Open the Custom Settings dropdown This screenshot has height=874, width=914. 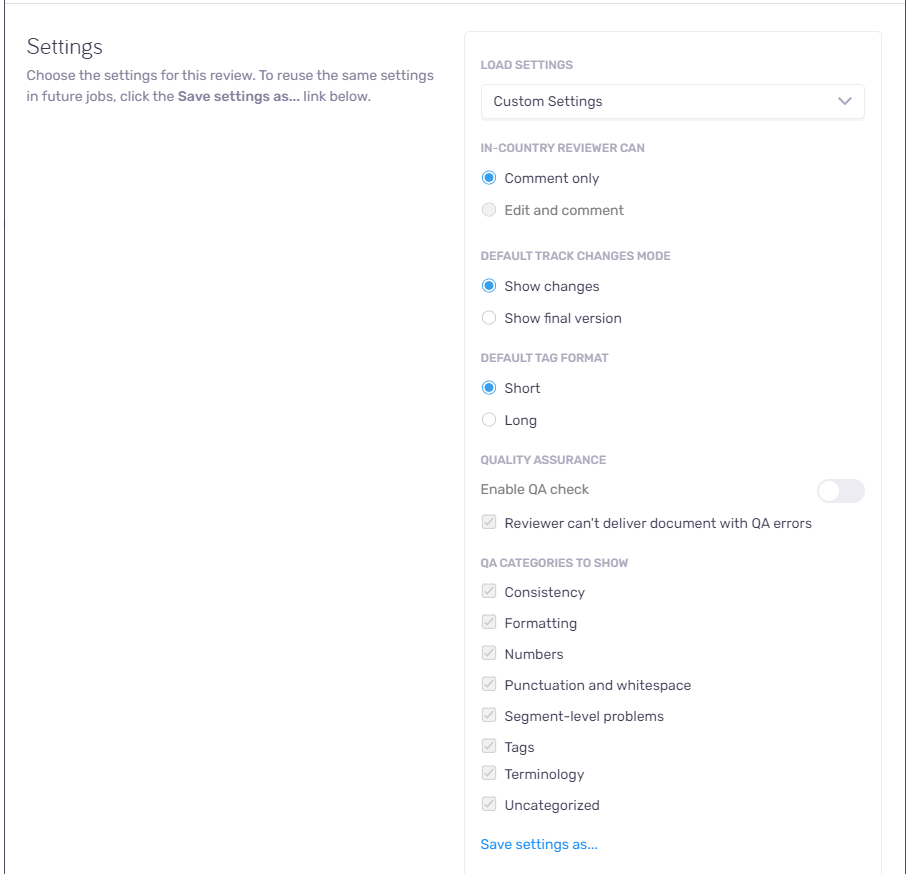click(x=672, y=101)
